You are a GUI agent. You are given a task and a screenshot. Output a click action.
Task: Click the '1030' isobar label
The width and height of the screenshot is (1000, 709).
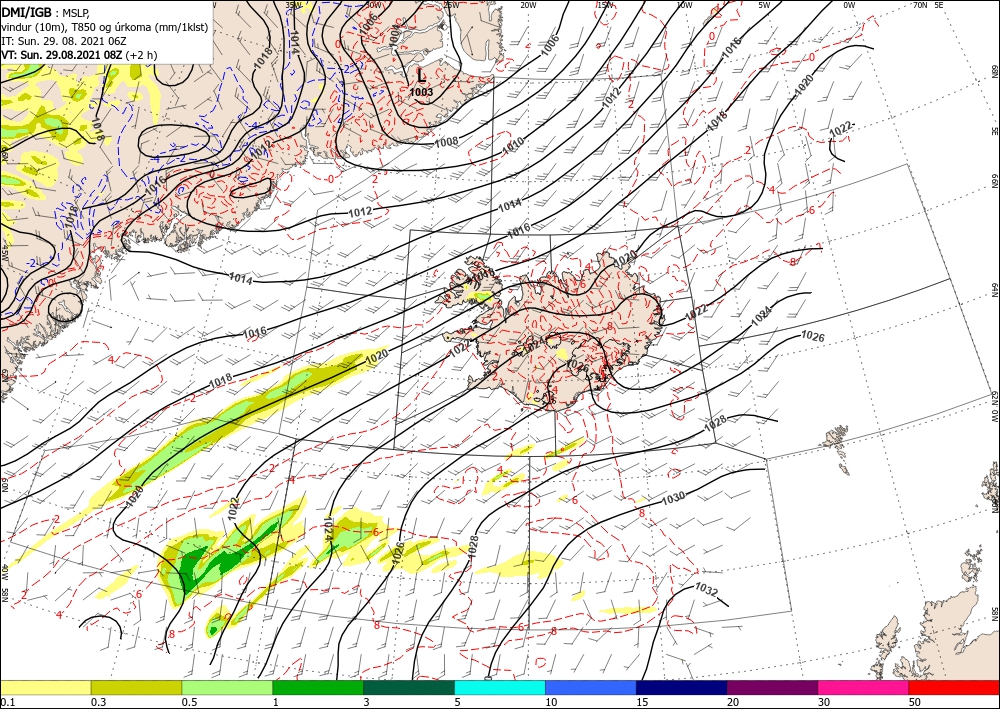(x=673, y=497)
